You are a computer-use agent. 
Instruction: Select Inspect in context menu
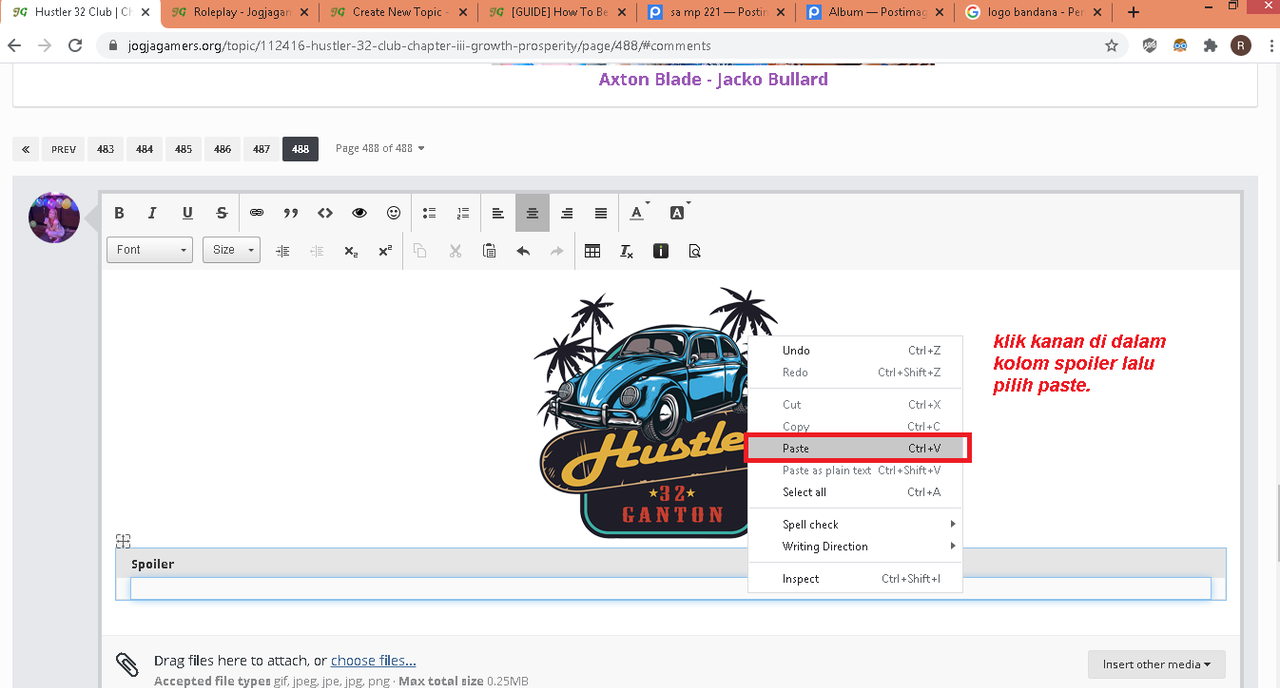[x=855, y=578]
